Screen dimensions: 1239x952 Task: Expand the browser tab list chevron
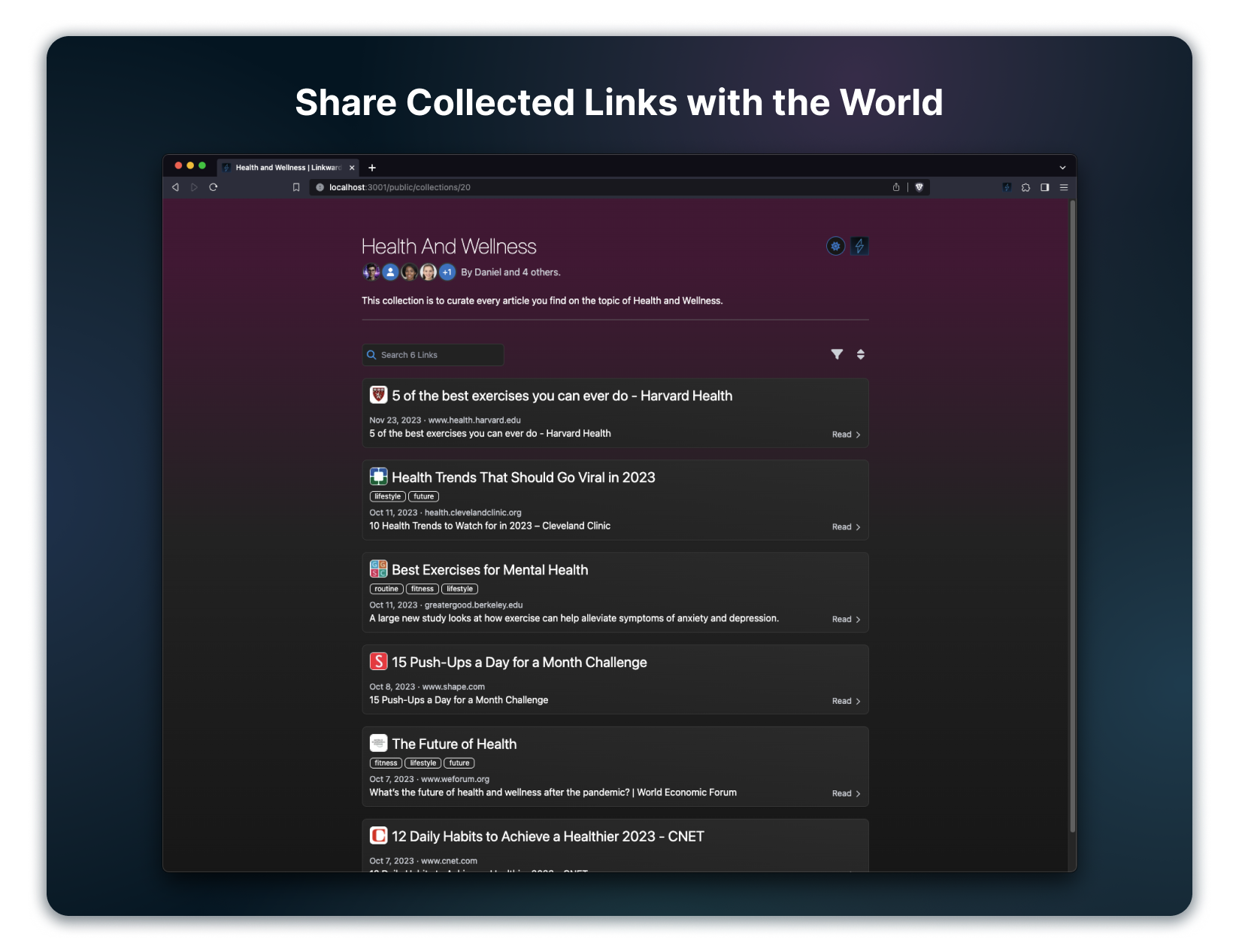click(1062, 168)
